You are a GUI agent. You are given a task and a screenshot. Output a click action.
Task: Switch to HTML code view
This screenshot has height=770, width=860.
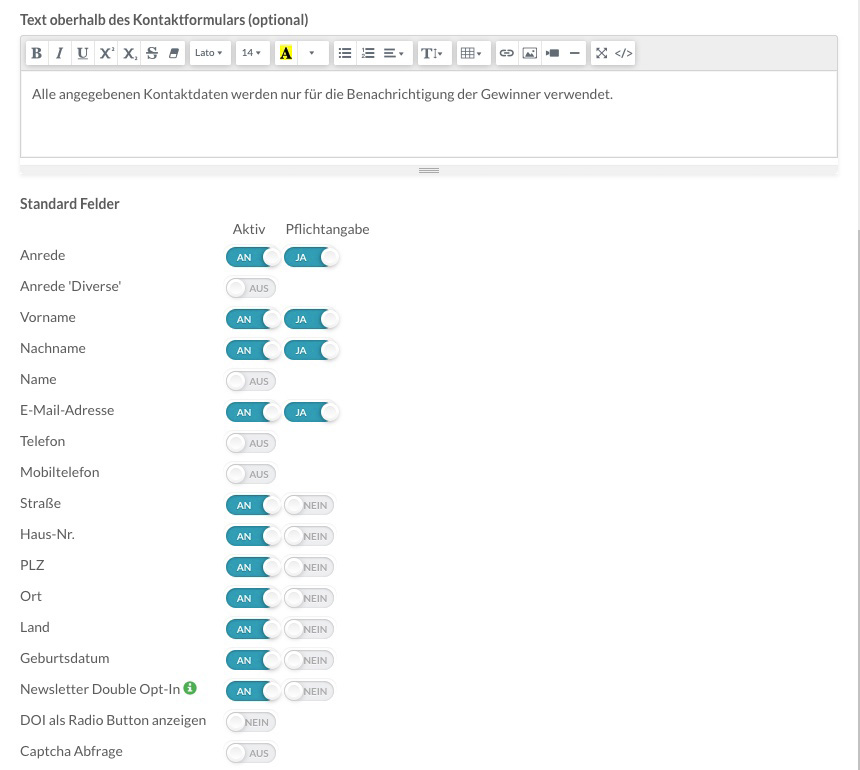(x=624, y=53)
